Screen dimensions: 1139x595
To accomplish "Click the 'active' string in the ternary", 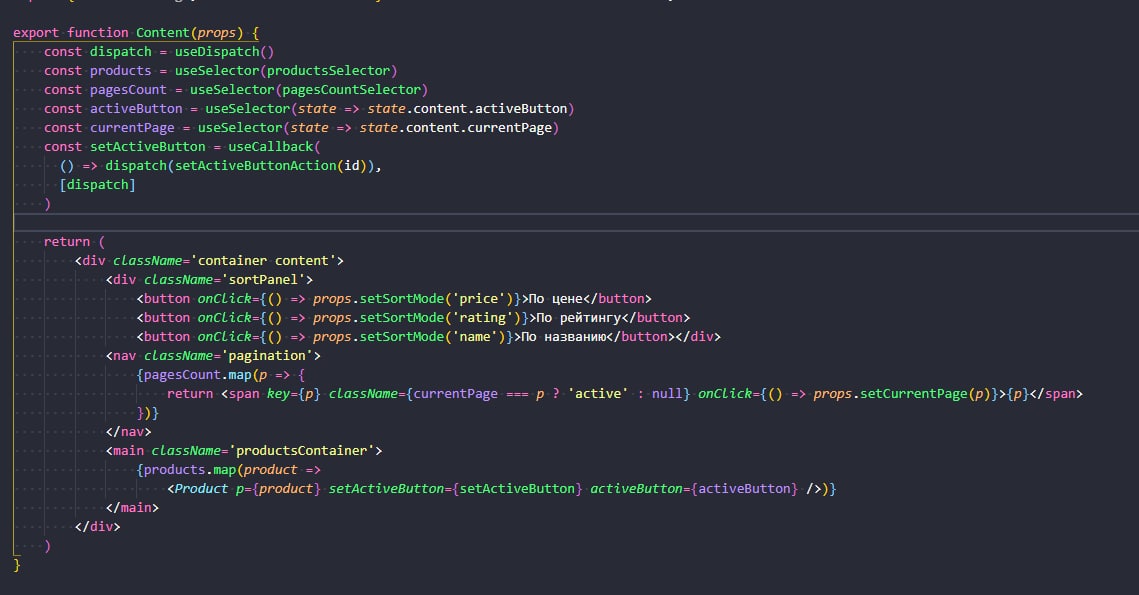I will (x=598, y=393).
